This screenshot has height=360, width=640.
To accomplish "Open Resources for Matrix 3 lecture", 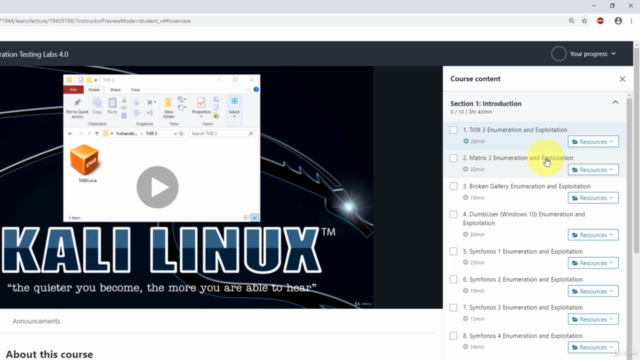I will (x=593, y=170).
